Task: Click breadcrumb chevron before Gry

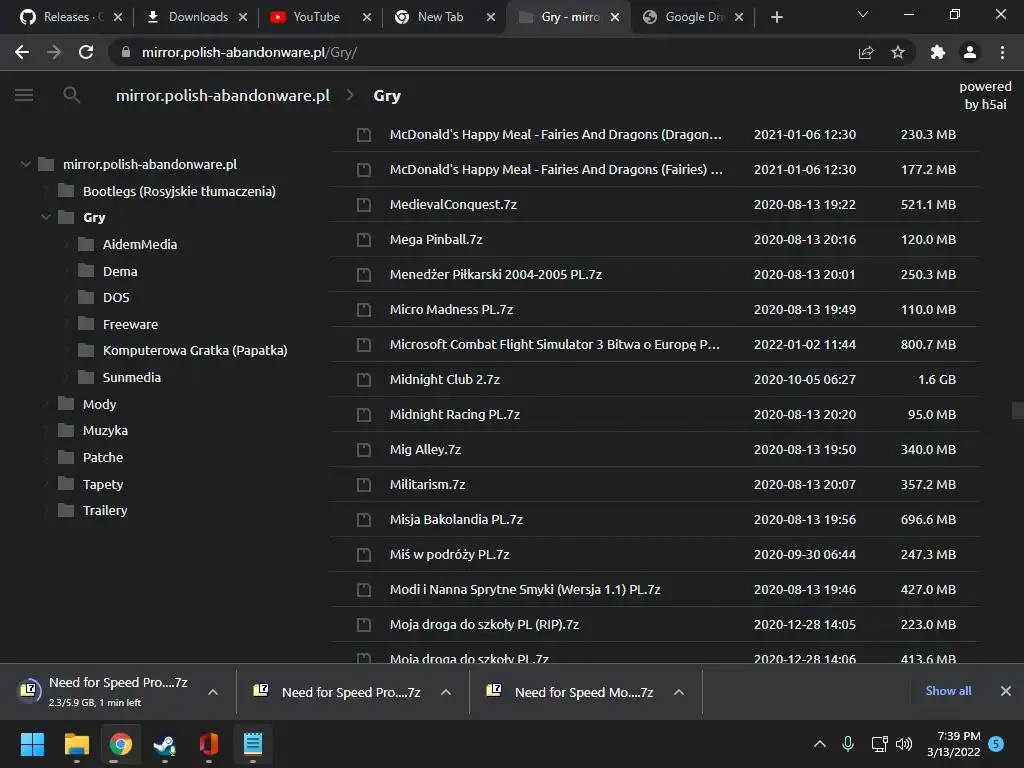Action: click(x=351, y=95)
